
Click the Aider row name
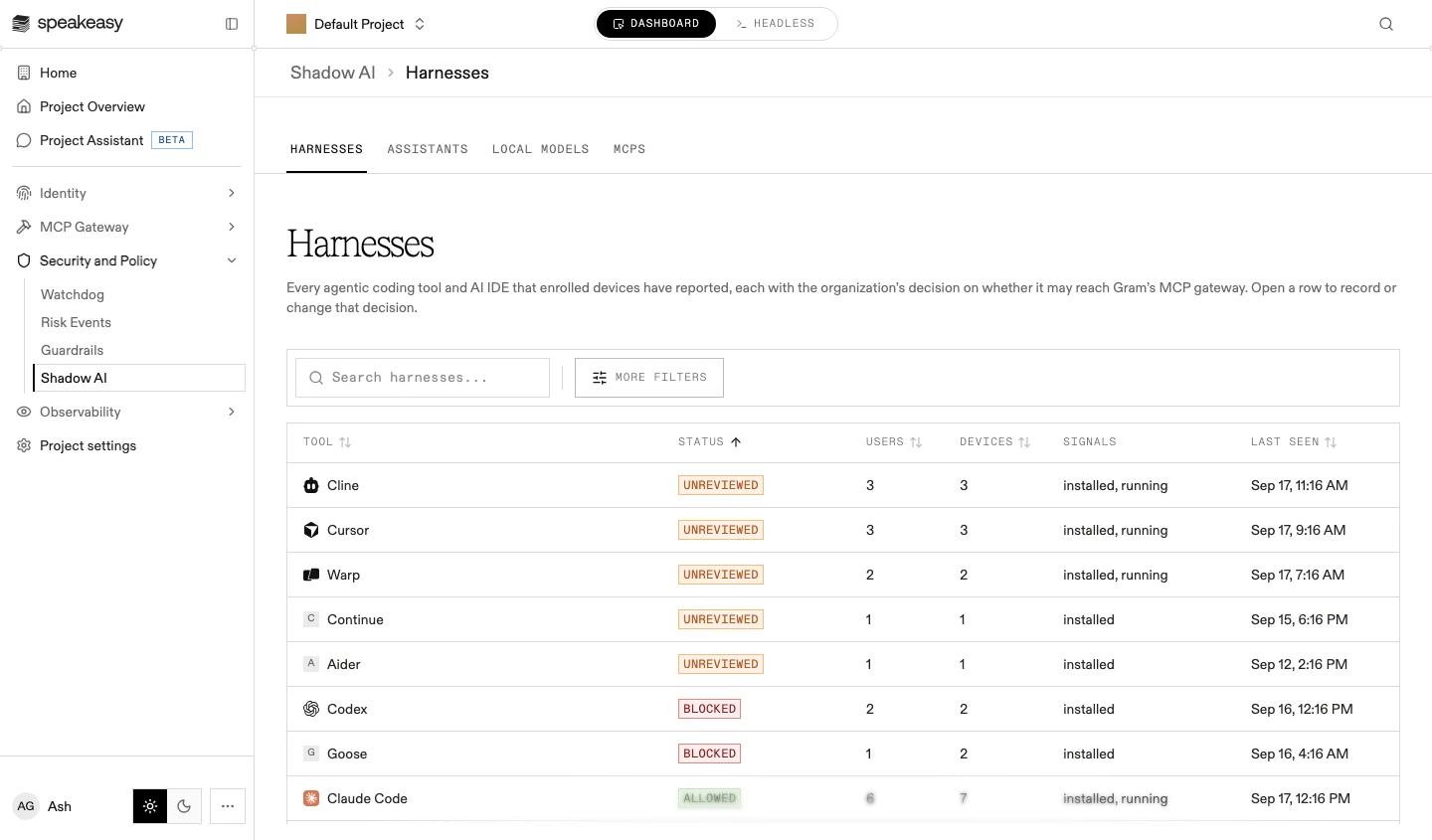click(344, 664)
